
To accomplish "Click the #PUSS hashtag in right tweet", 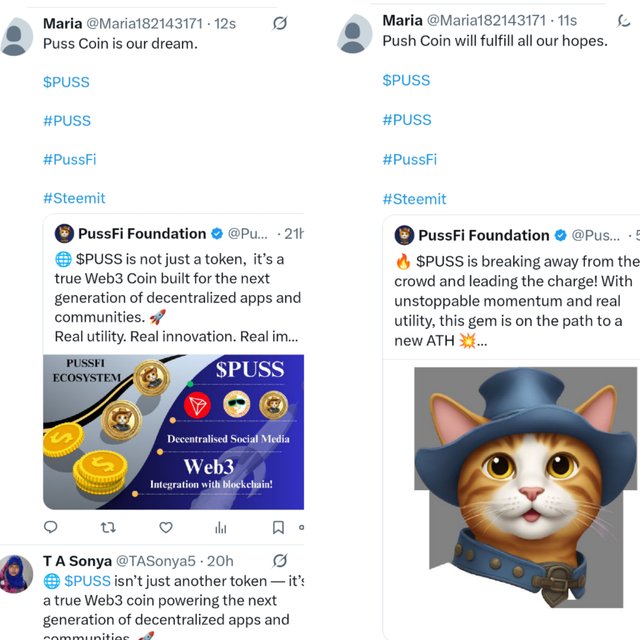I will click(x=406, y=119).
